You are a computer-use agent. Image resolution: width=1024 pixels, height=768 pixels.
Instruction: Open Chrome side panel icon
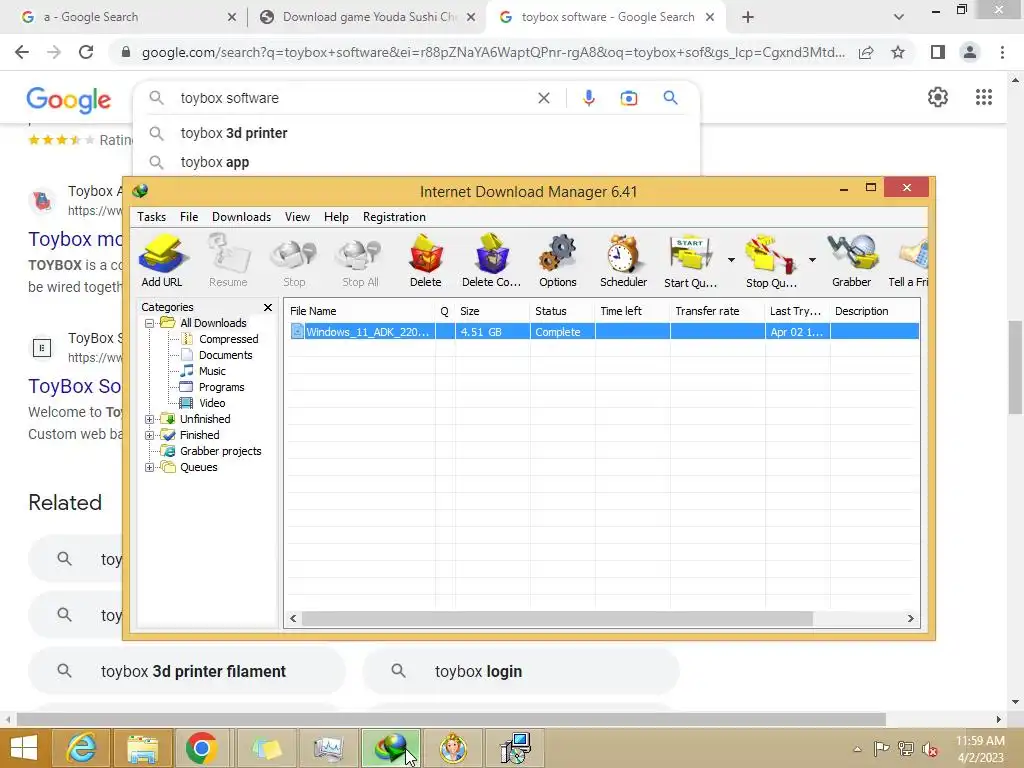(x=938, y=52)
